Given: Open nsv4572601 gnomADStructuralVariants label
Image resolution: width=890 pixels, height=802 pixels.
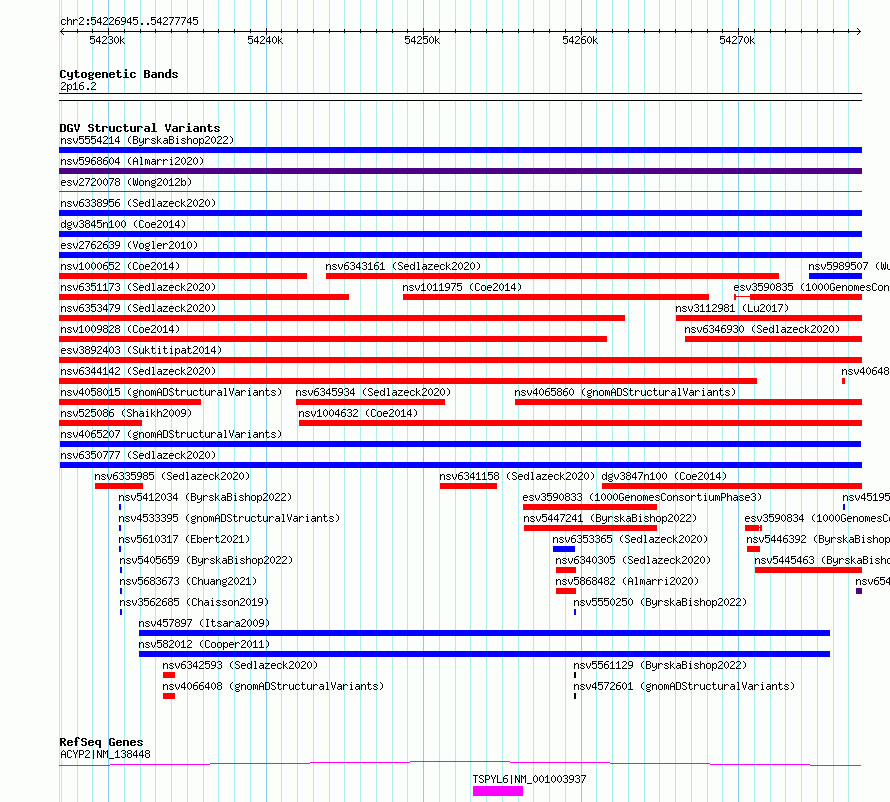Looking at the screenshot, I should 684,686.
